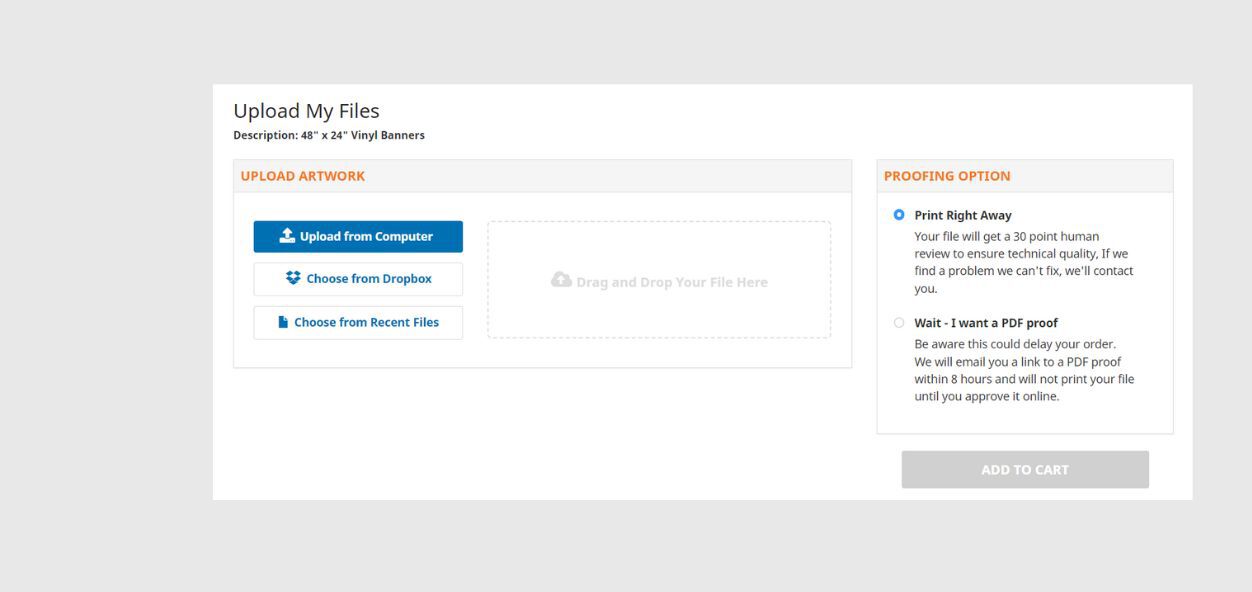Screen dimensions: 1252x592
Task: Click the Upload from Computer button
Action: 358,237
